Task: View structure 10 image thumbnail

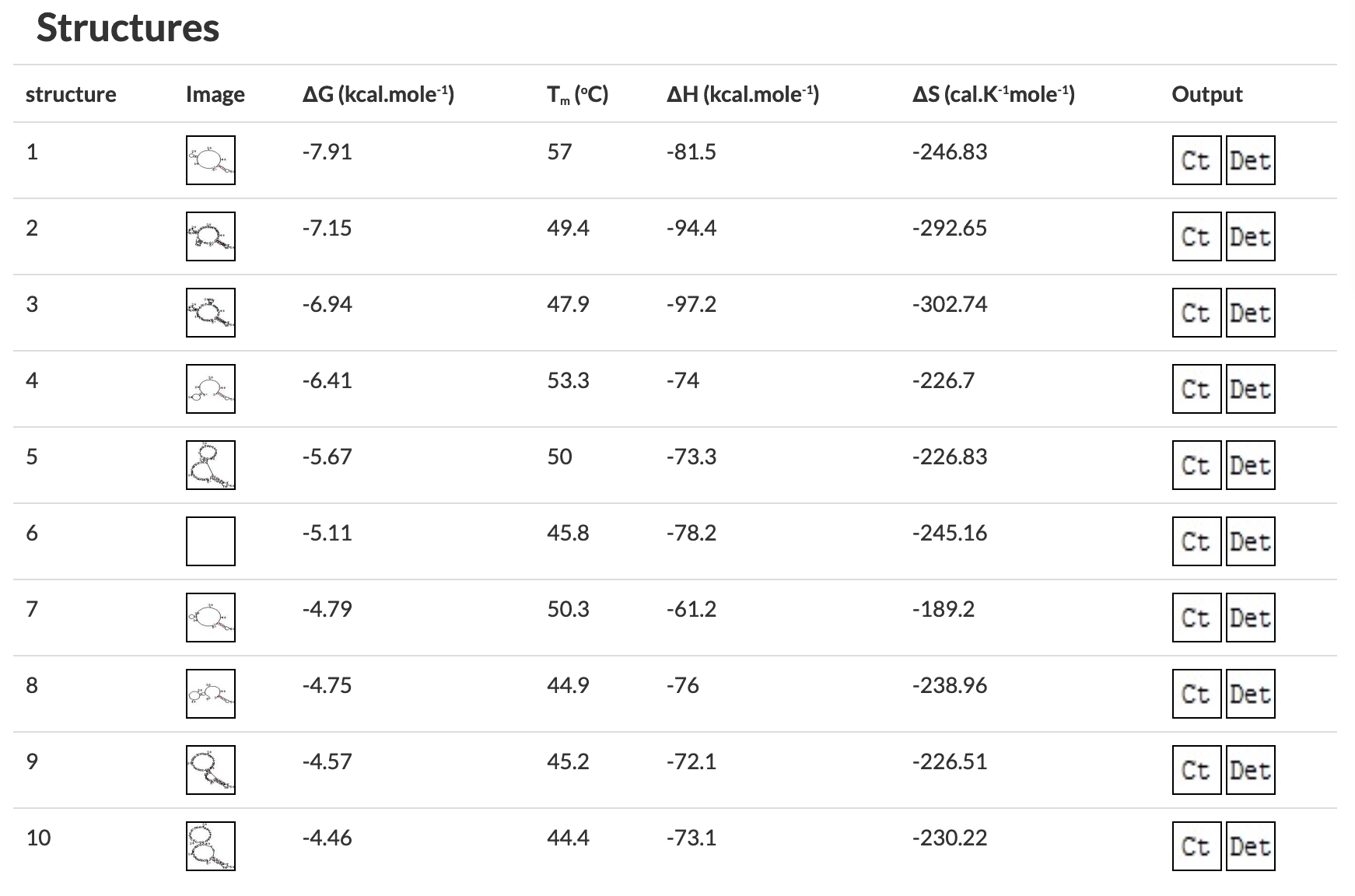Action: point(211,846)
